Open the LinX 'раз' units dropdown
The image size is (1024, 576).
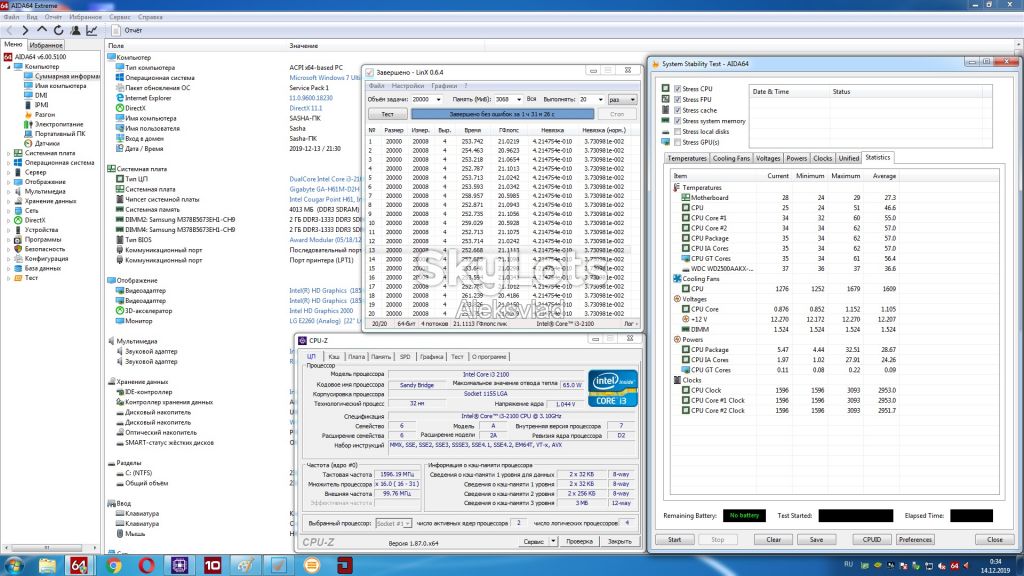click(x=622, y=100)
